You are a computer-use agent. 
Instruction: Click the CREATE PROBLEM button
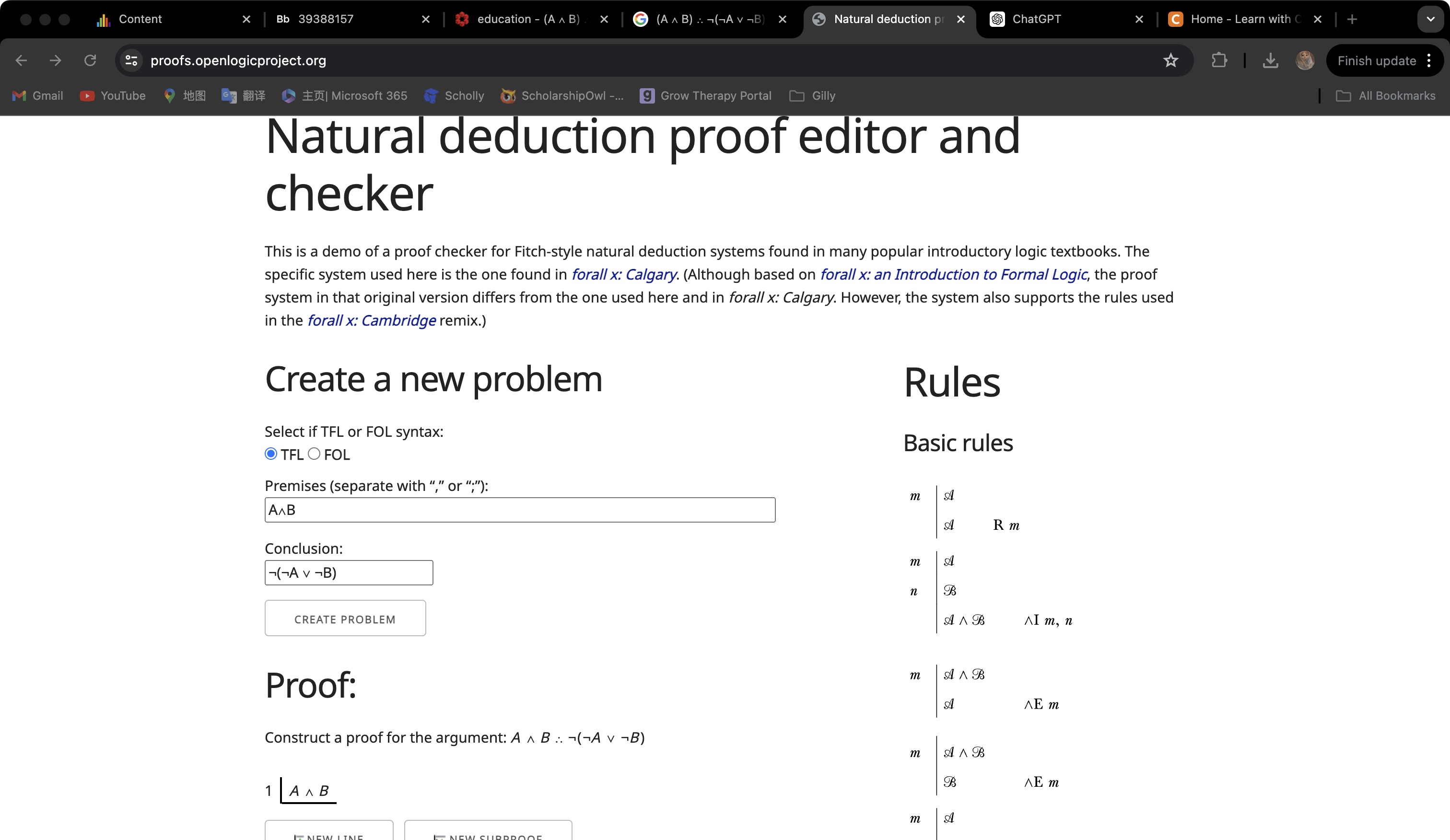345,618
